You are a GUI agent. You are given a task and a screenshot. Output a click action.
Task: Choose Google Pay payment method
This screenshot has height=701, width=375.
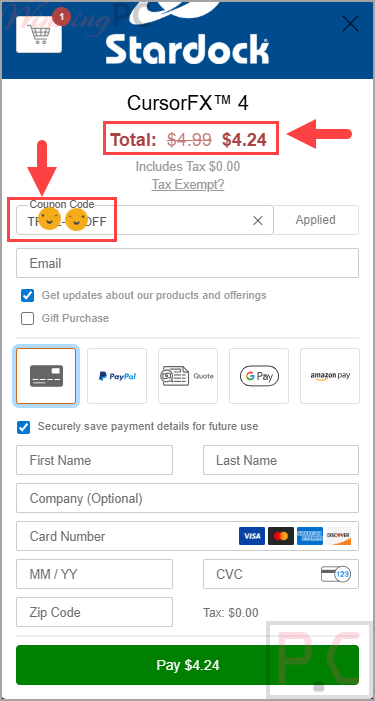[259, 376]
